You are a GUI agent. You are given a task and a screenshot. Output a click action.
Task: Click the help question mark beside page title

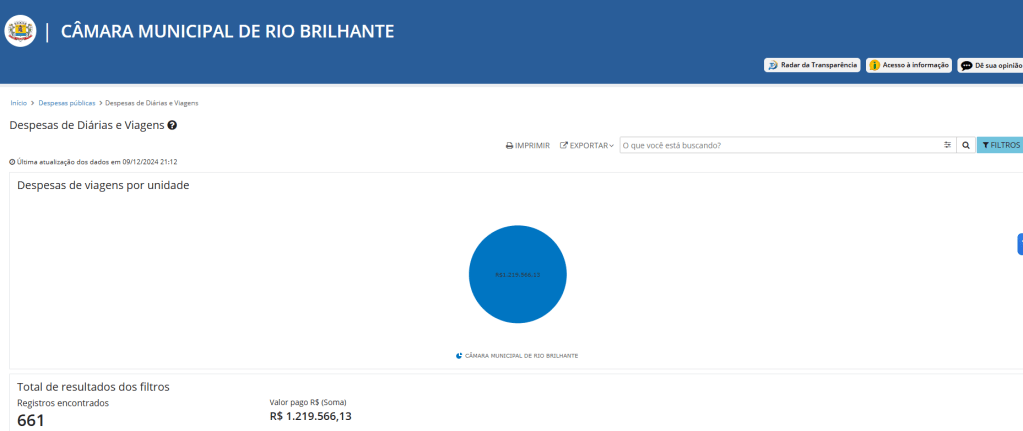tap(172, 125)
